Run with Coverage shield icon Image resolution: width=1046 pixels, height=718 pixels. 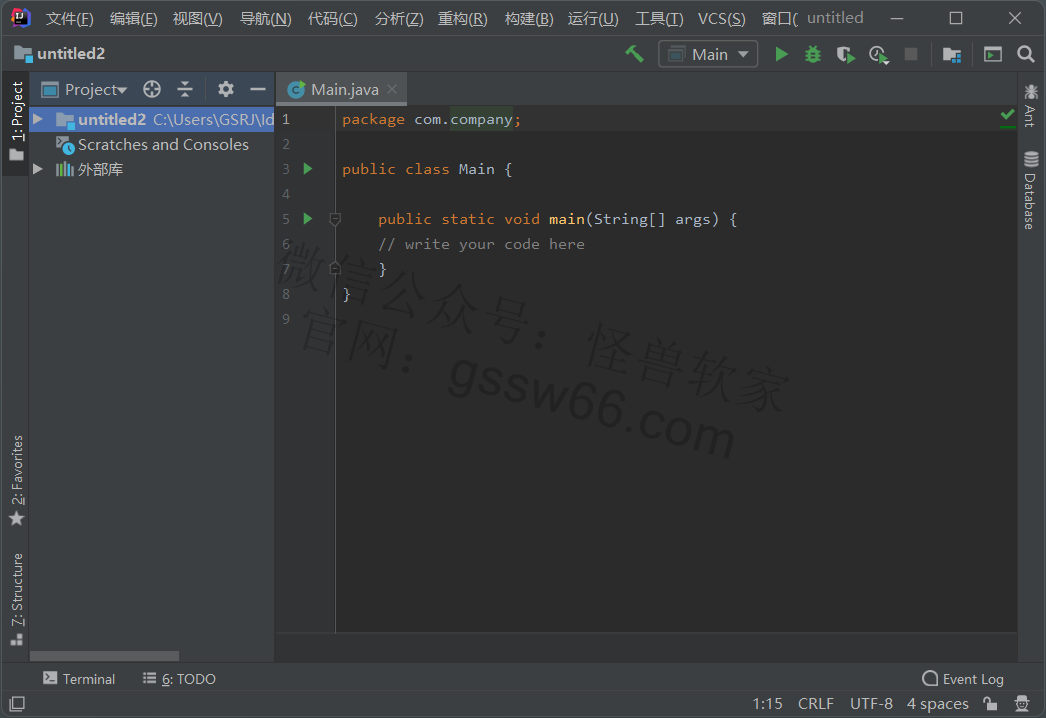coord(845,54)
